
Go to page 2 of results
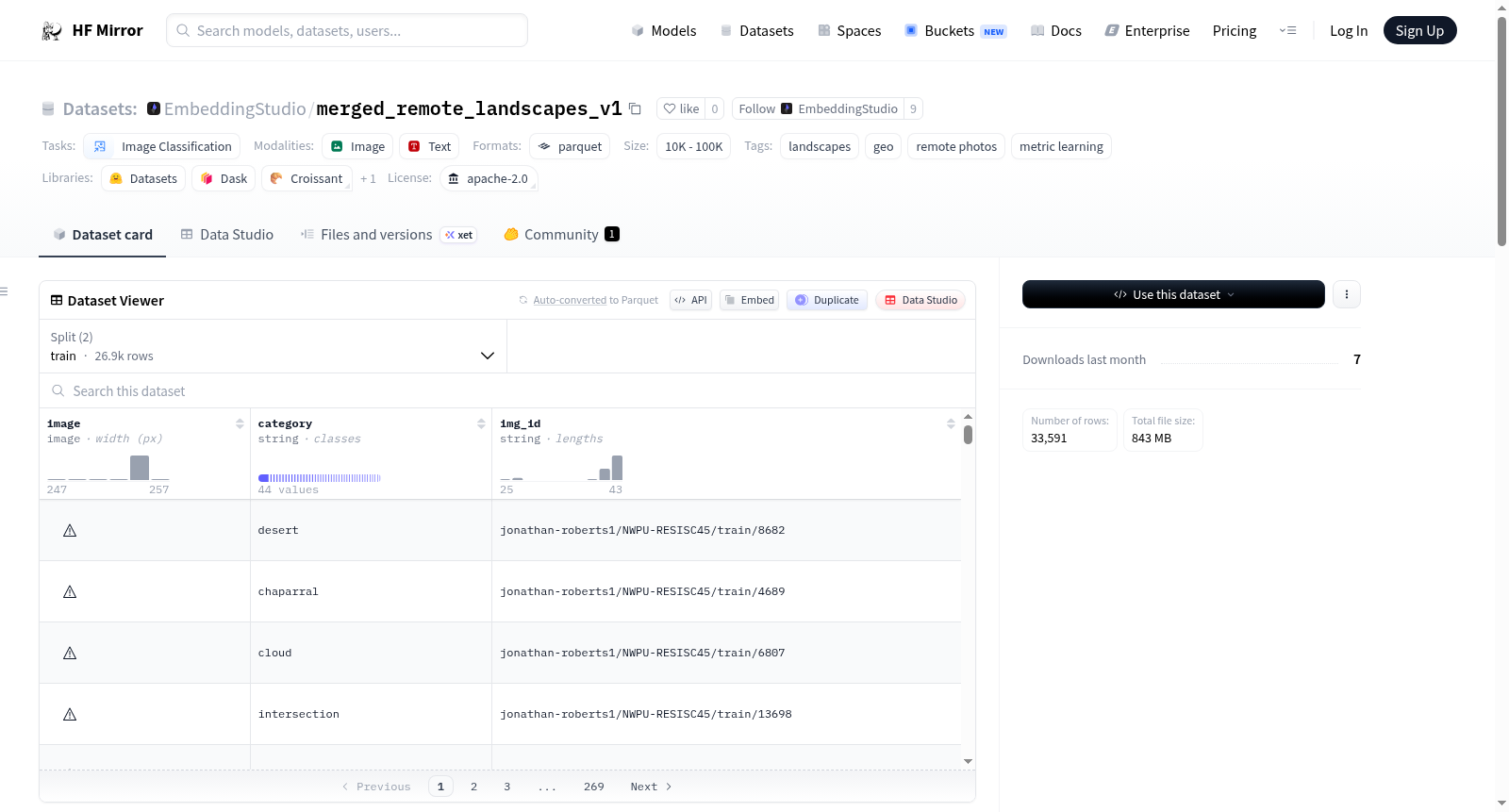tap(473, 787)
